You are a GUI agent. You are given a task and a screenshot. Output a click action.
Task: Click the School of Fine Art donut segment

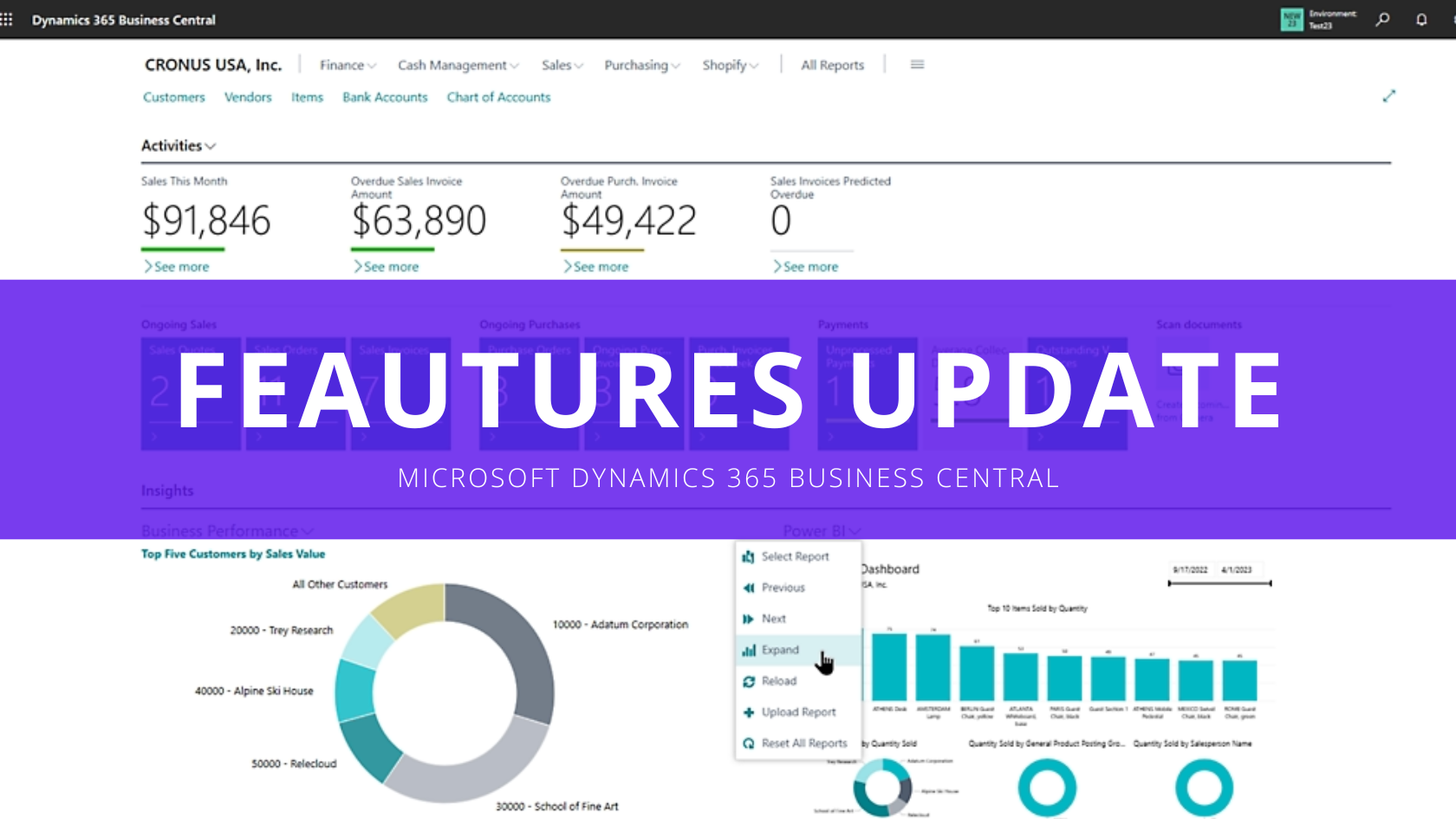pos(474,768)
